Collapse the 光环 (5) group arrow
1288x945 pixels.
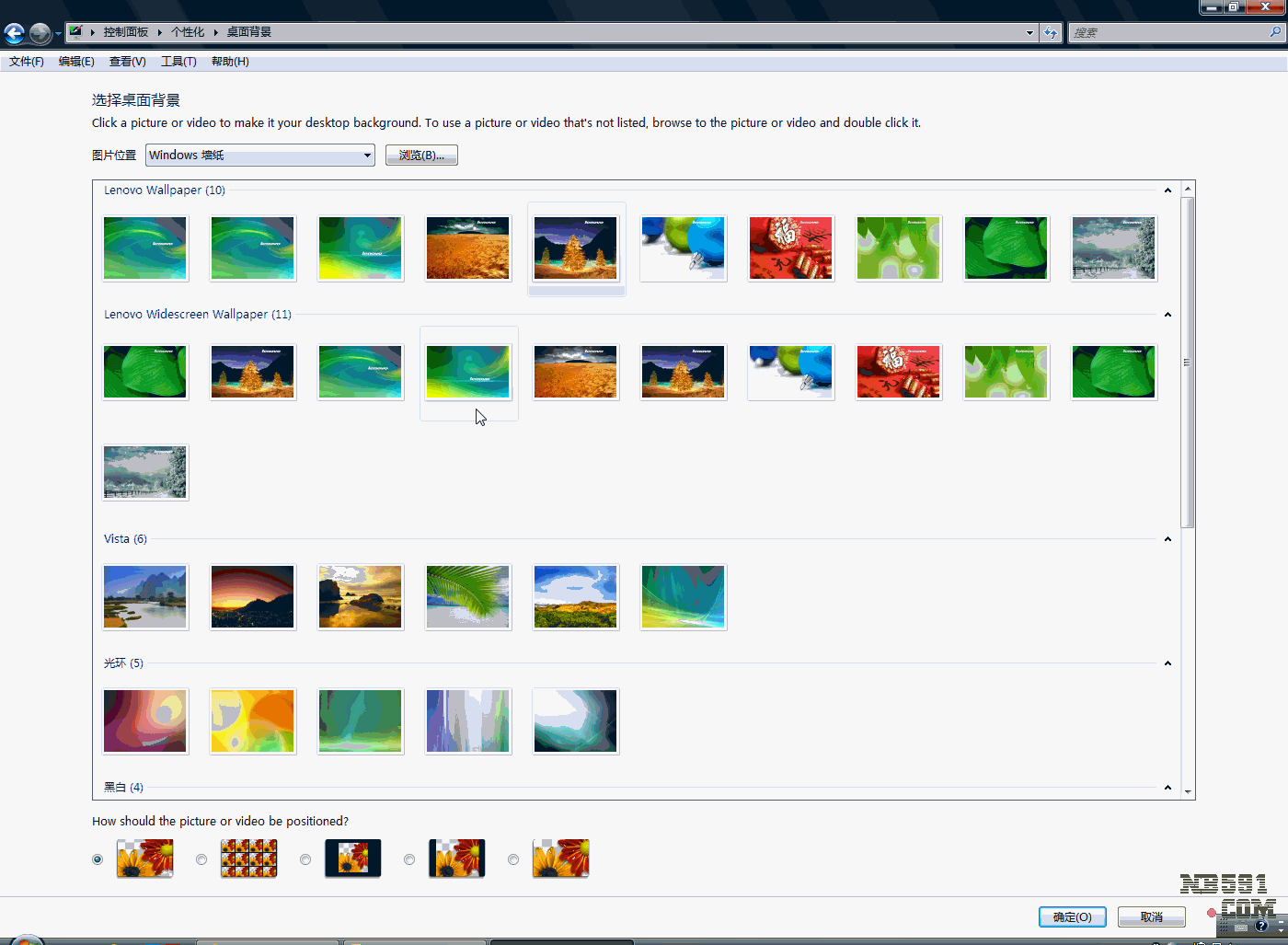pos(1167,663)
